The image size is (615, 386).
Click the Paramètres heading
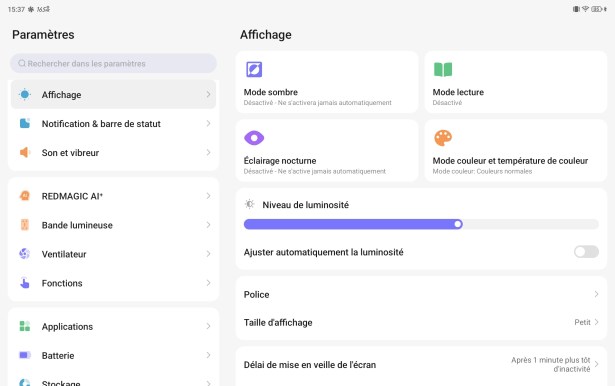(43, 35)
